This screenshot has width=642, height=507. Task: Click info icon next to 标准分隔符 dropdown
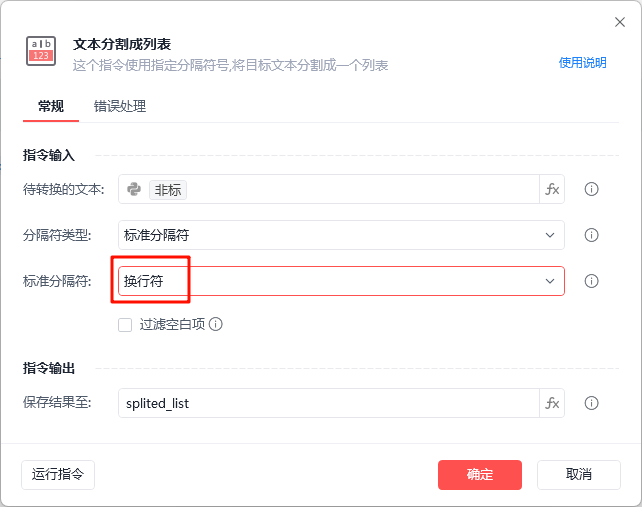point(591,281)
